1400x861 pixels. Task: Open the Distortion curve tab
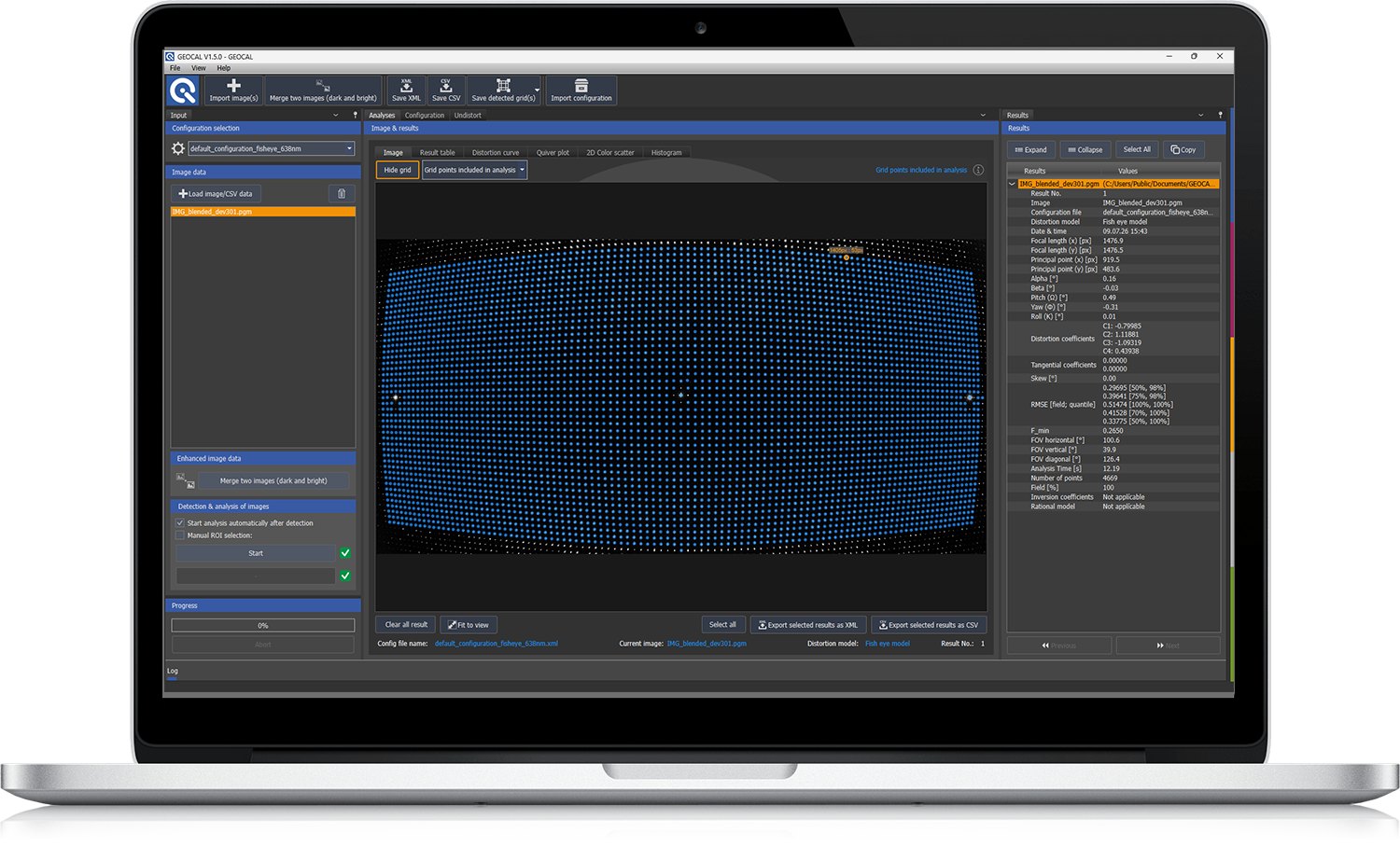click(x=496, y=153)
